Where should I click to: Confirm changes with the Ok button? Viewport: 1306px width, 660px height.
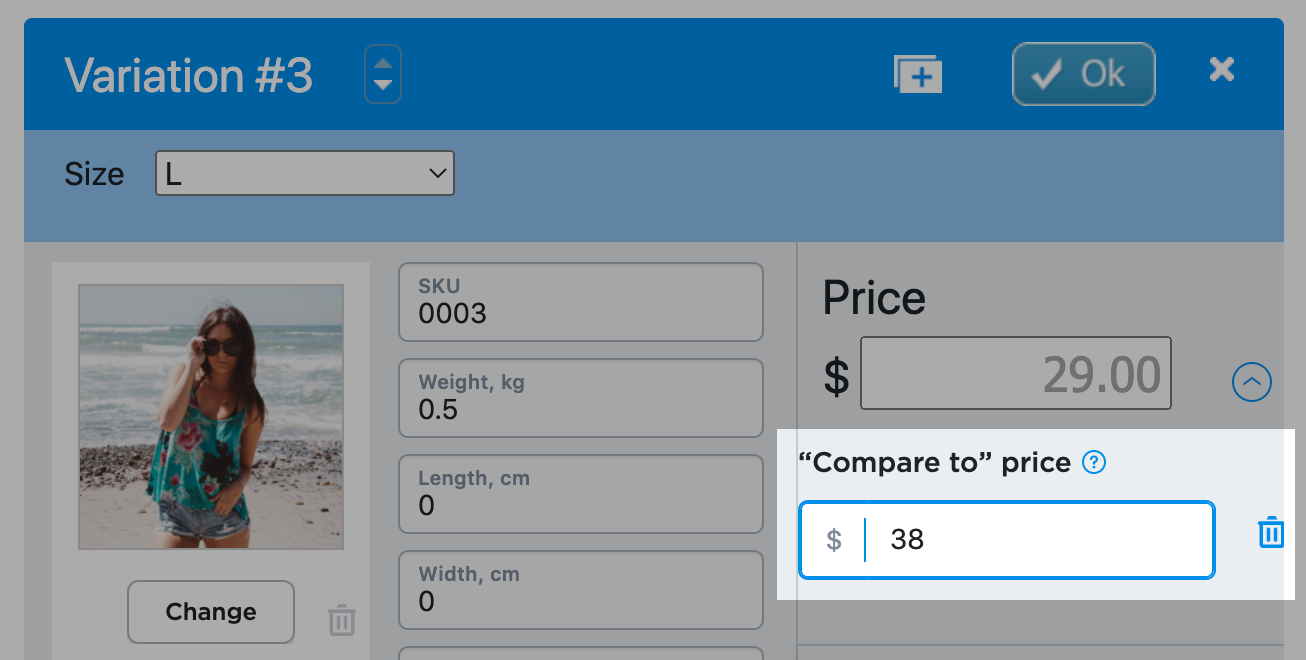coord(1083,73)
